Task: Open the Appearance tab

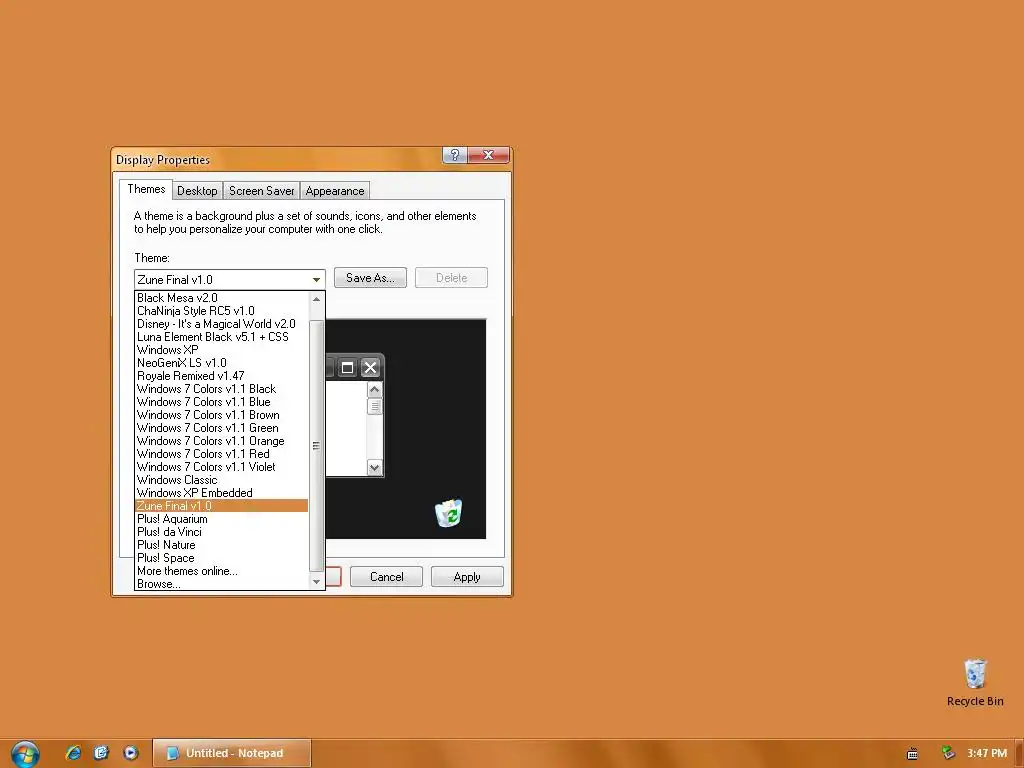Action: pos(335,191)
